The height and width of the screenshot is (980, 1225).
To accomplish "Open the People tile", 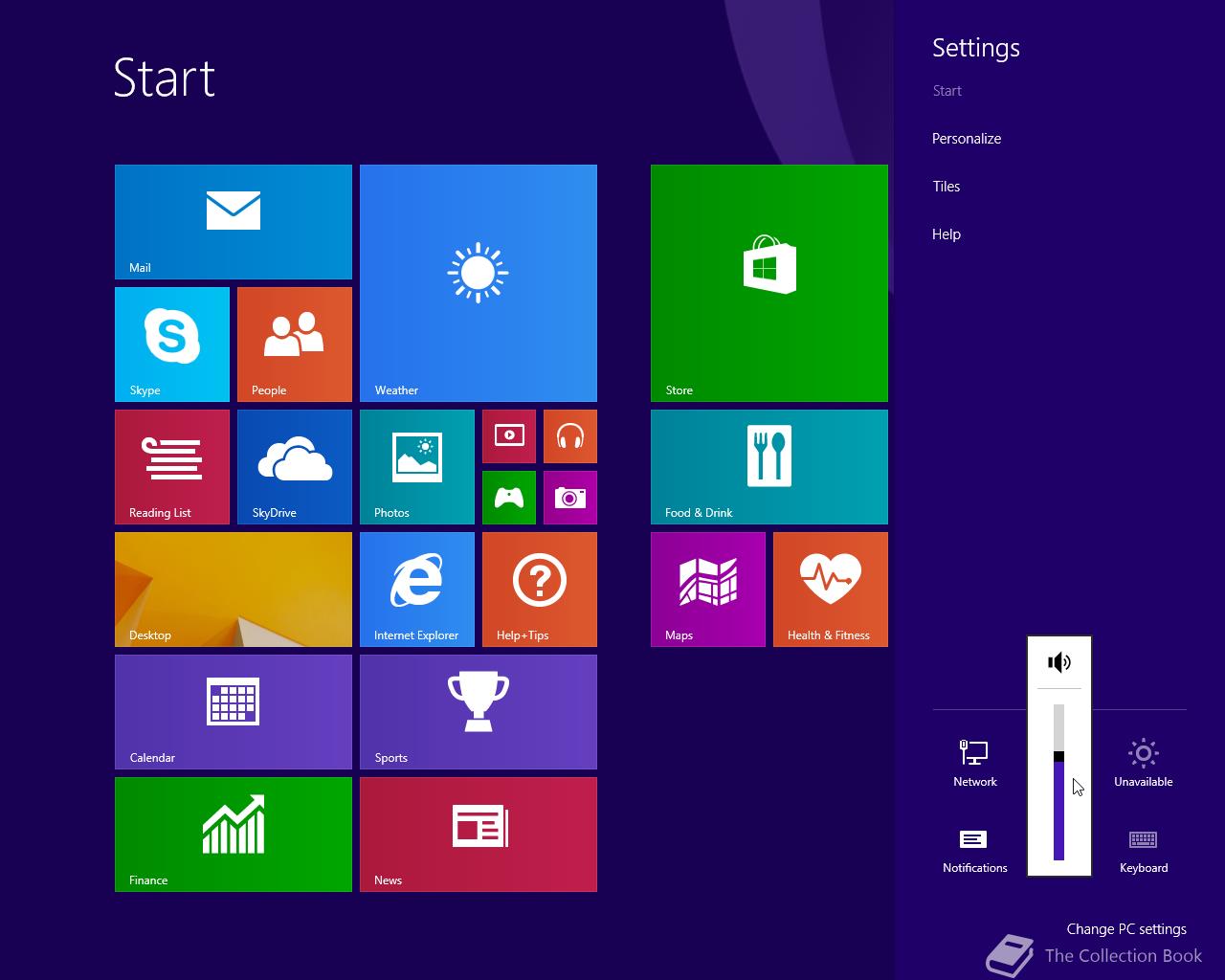I will pyautogui.click(x=295, y=345).
